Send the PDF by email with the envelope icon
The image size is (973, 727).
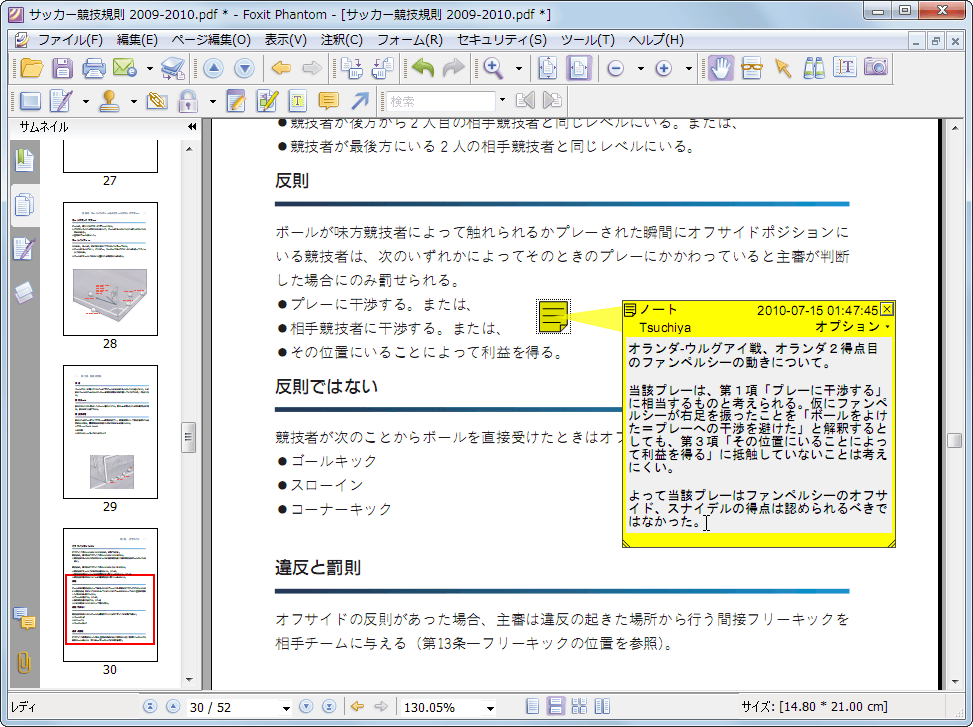(x=125, y=68)
